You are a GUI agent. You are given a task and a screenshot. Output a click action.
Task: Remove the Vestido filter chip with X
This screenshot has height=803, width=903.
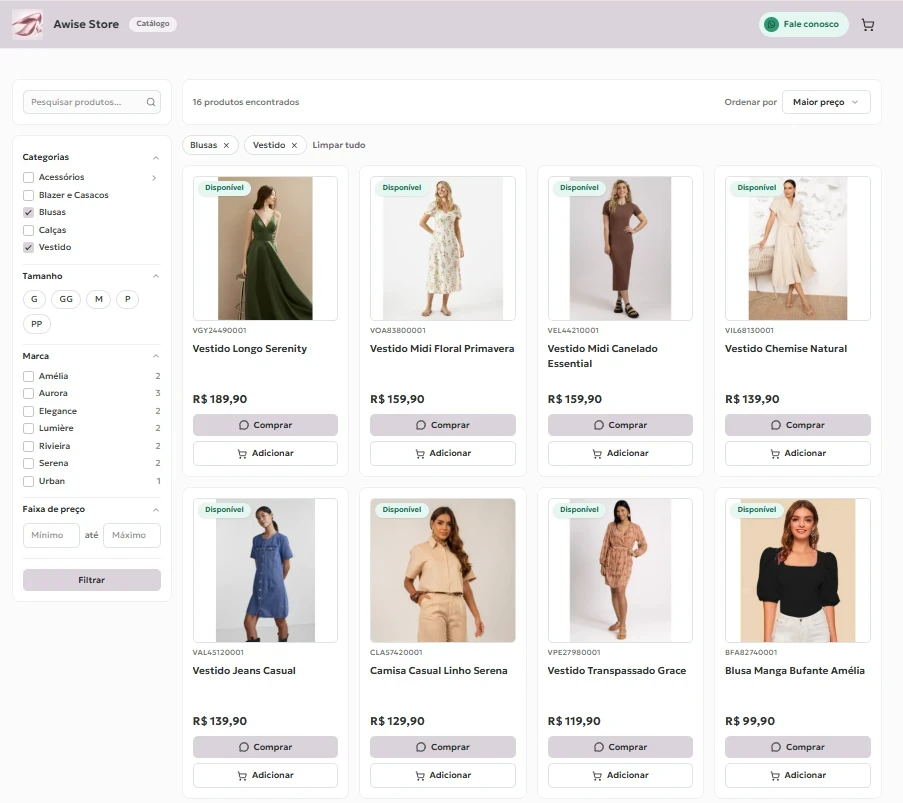(x=294, y=145)
